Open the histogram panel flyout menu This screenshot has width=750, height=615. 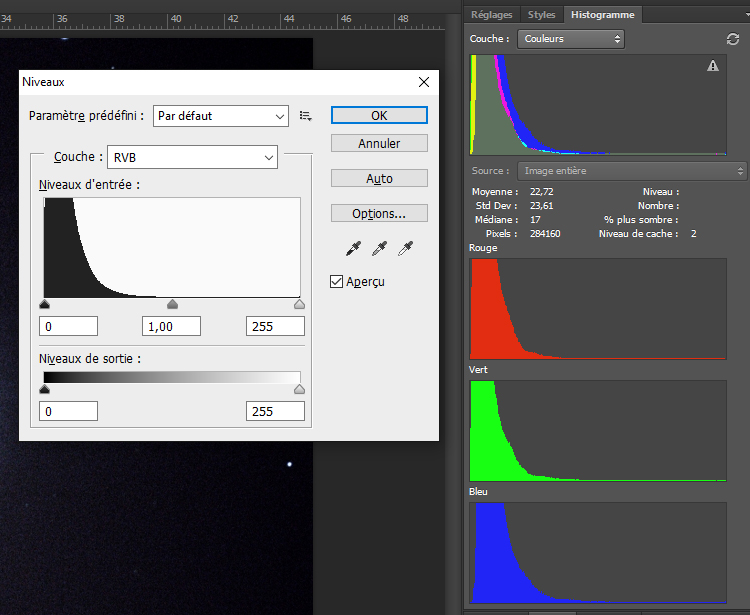(747, 14)
